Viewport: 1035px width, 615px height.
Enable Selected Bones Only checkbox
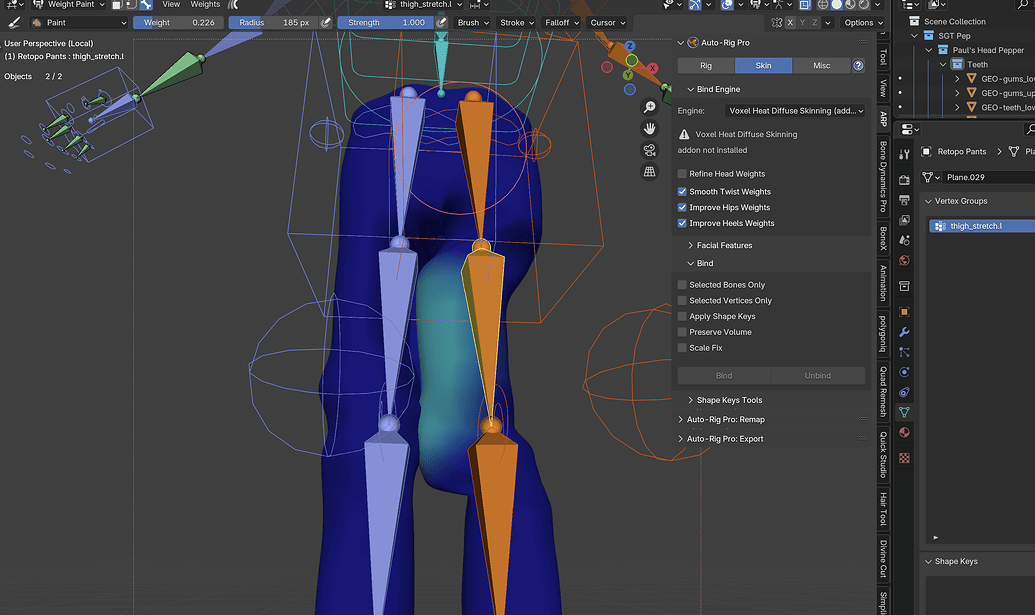coord(682,284)
